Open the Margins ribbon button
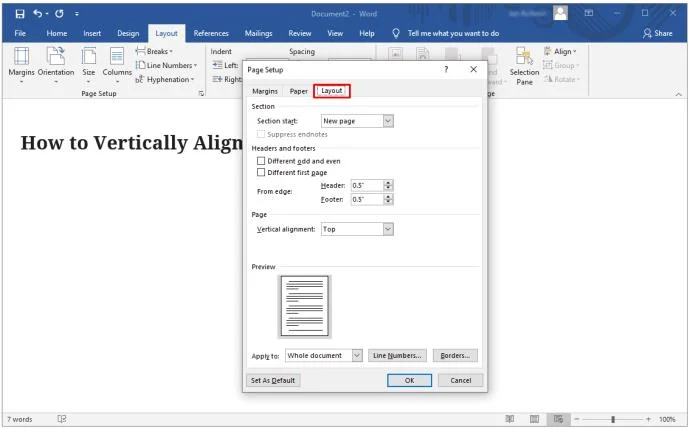Viewport: 690px width, 429px height. click(x=21, y=64)
